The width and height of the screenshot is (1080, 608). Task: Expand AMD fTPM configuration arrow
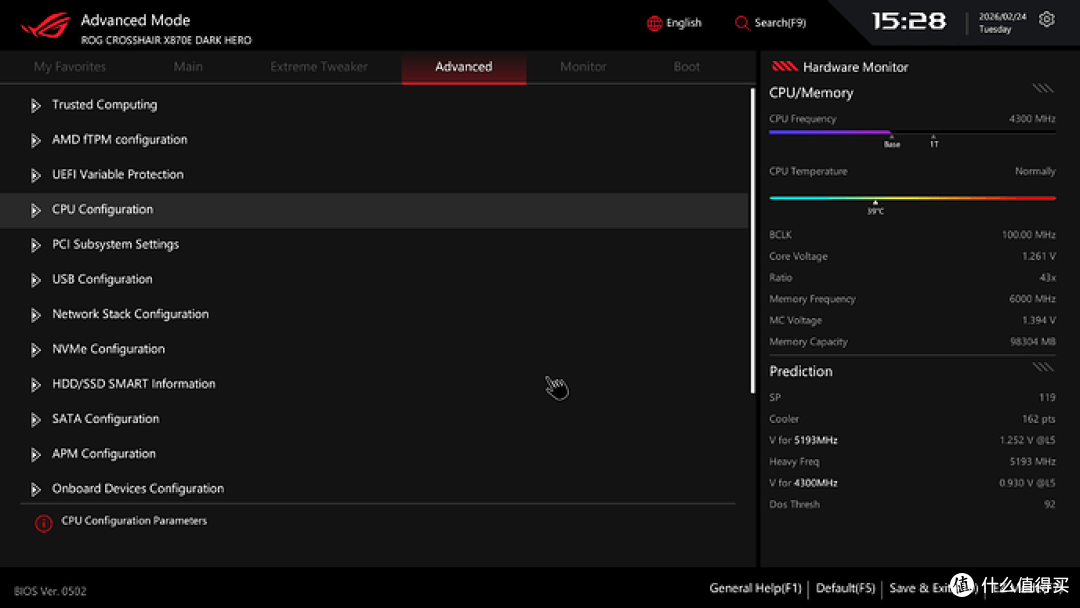coord(36,140)
